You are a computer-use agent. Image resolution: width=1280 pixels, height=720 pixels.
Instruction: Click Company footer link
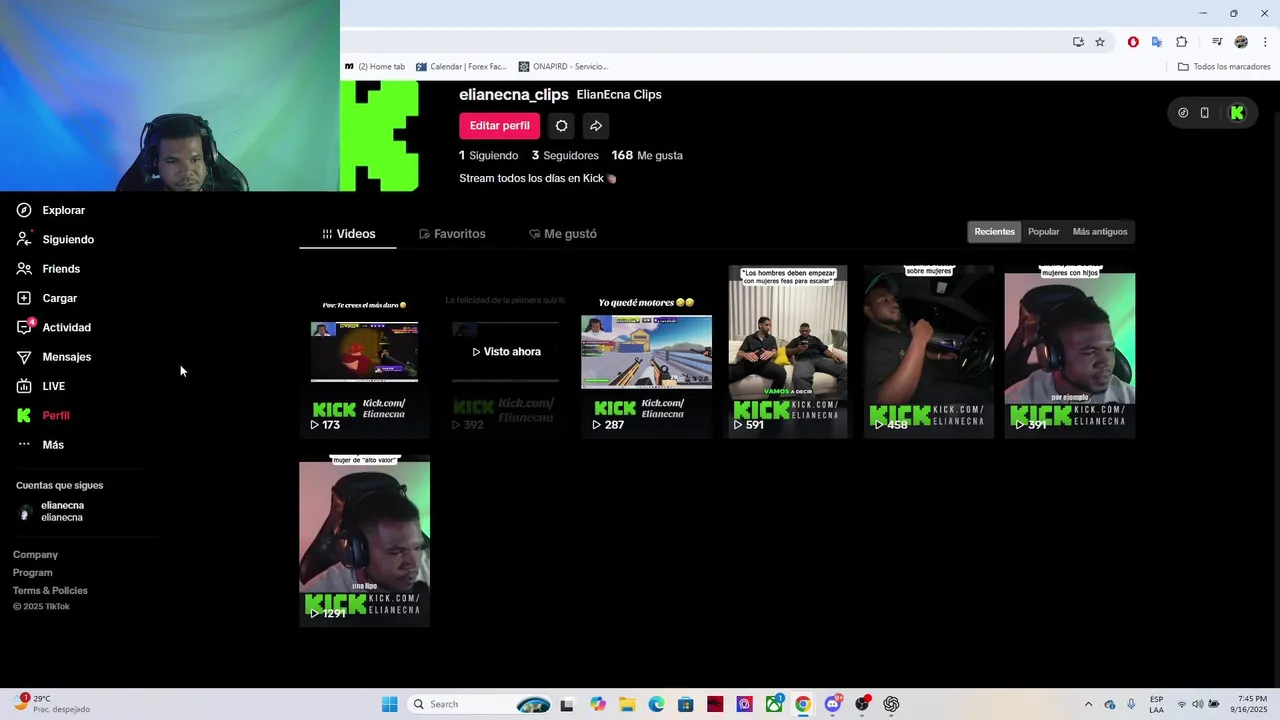(x=35, y=555)
